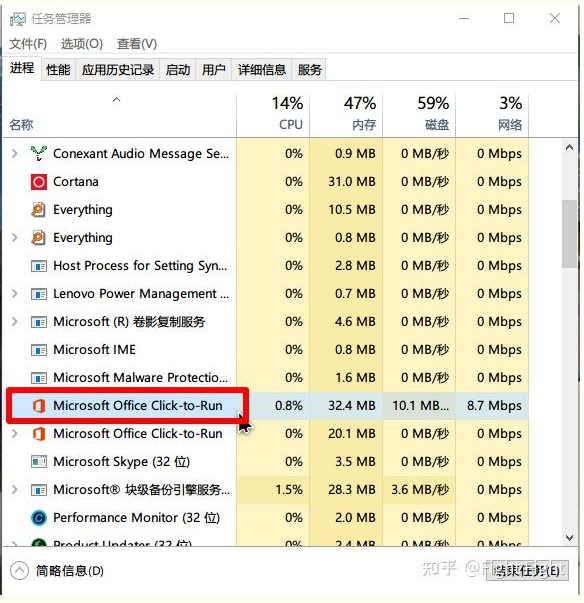Expand the Everything row using 0.8 MB
Viewport: 584px width, 603px height.
tap(15, 238)
